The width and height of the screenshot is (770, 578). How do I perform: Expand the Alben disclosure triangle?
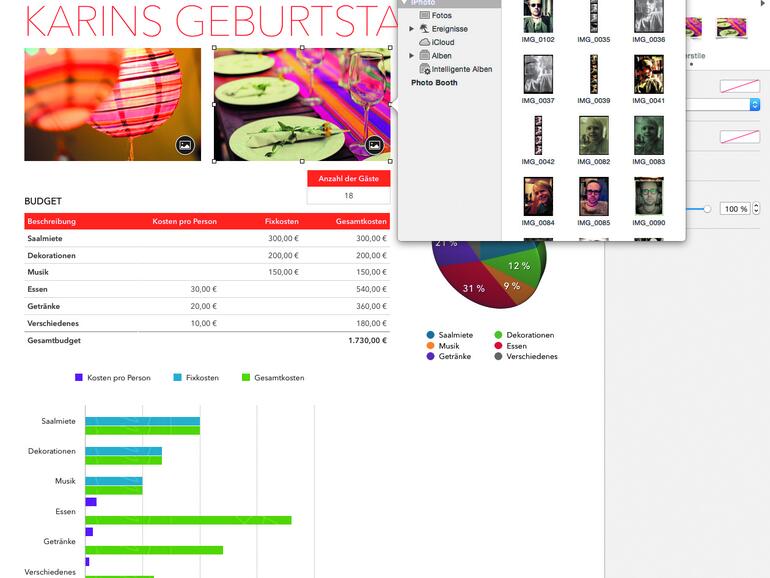pos(412,55)
